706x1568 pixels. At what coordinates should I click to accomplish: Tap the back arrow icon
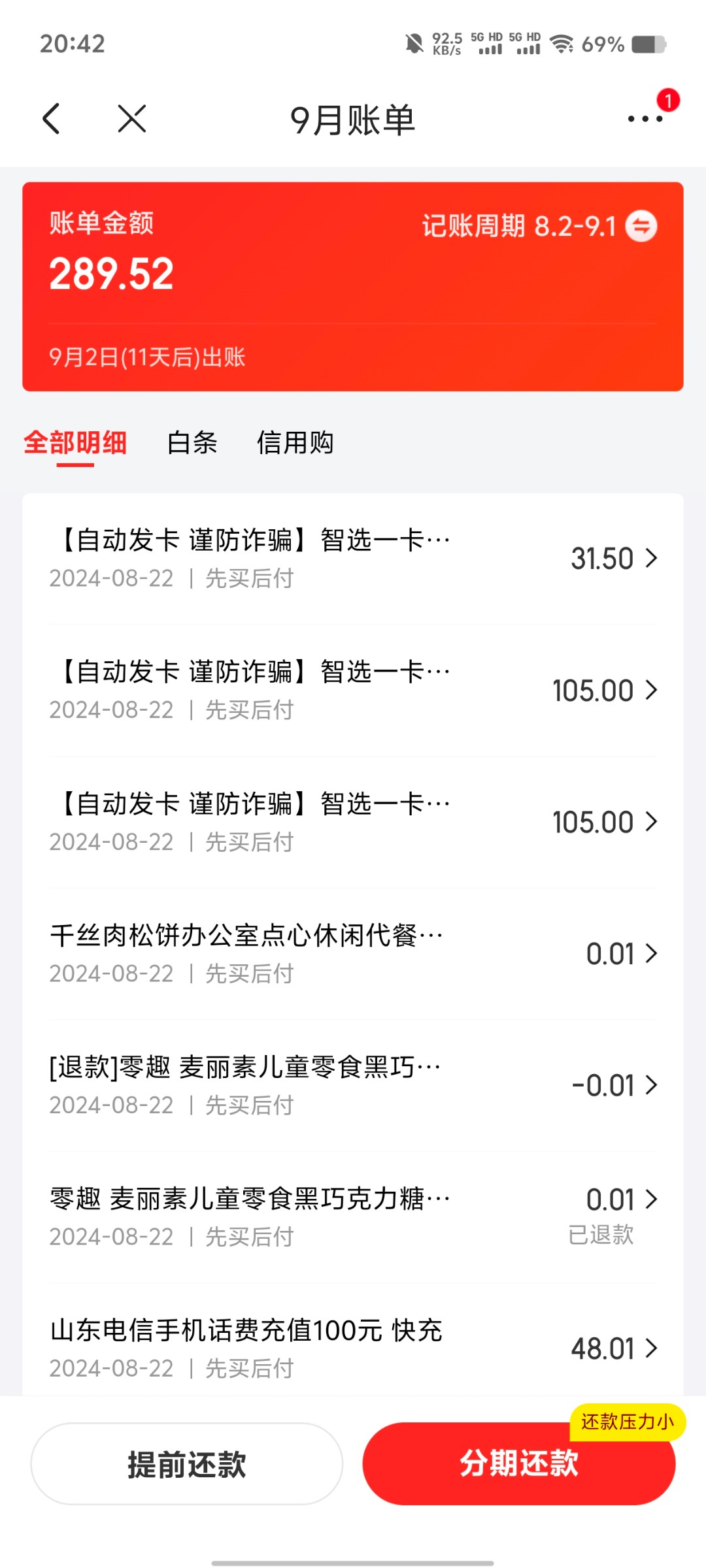[x=52, y=119]
